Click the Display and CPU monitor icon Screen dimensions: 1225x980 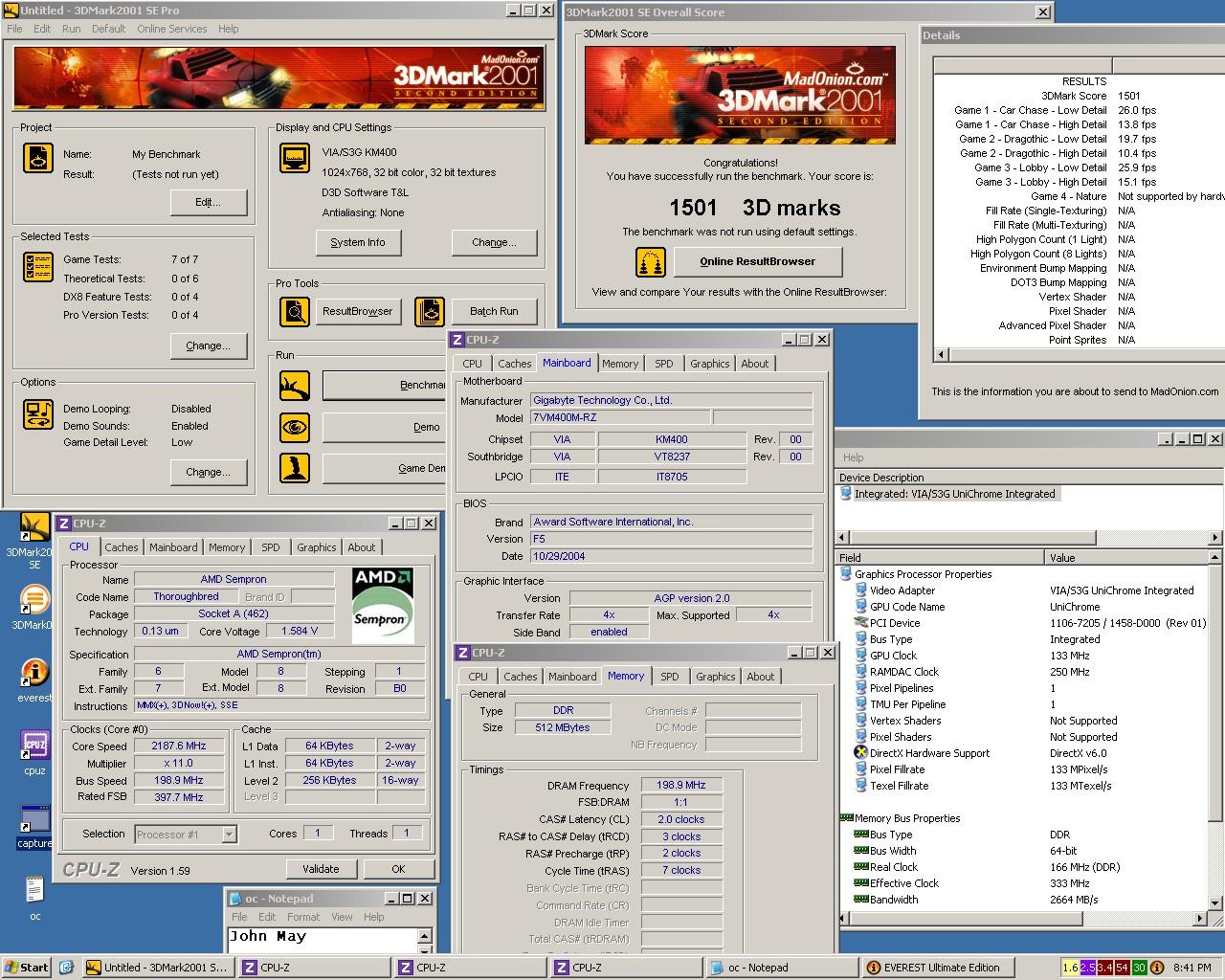coord(295,158)
